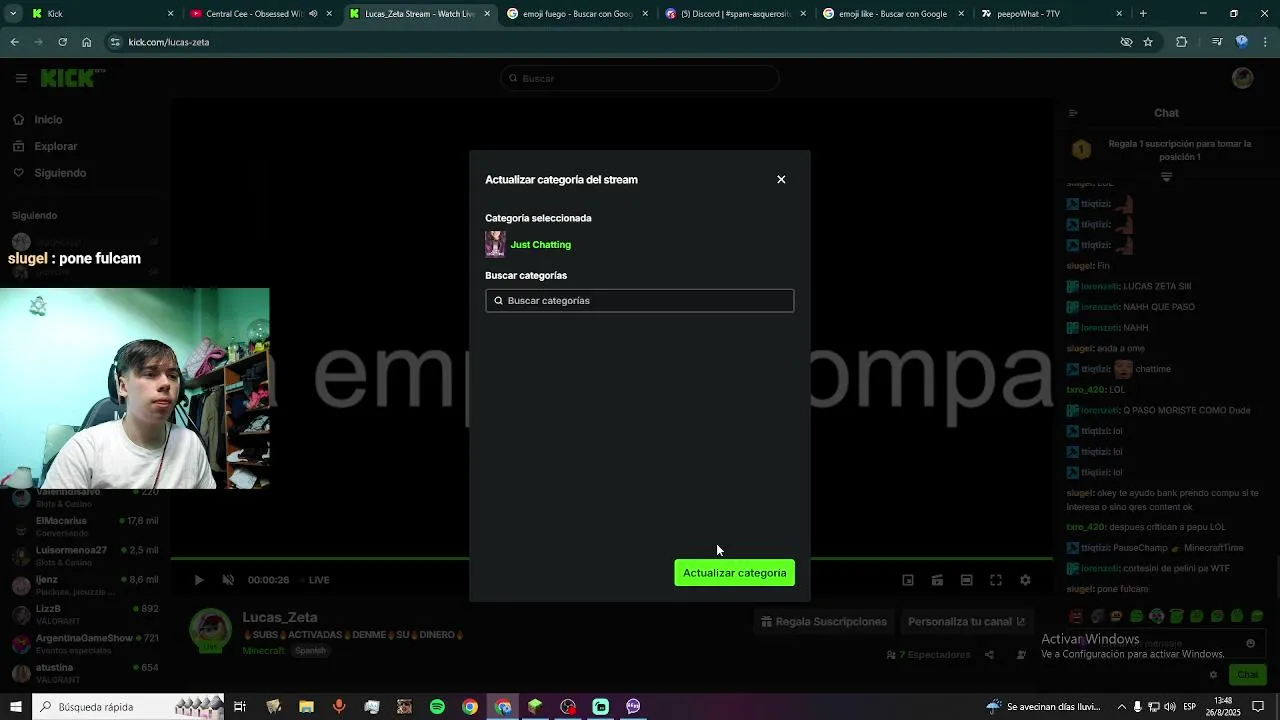
Task: Click the Just Chatting category thumbnail
Action: coord(495,245)
